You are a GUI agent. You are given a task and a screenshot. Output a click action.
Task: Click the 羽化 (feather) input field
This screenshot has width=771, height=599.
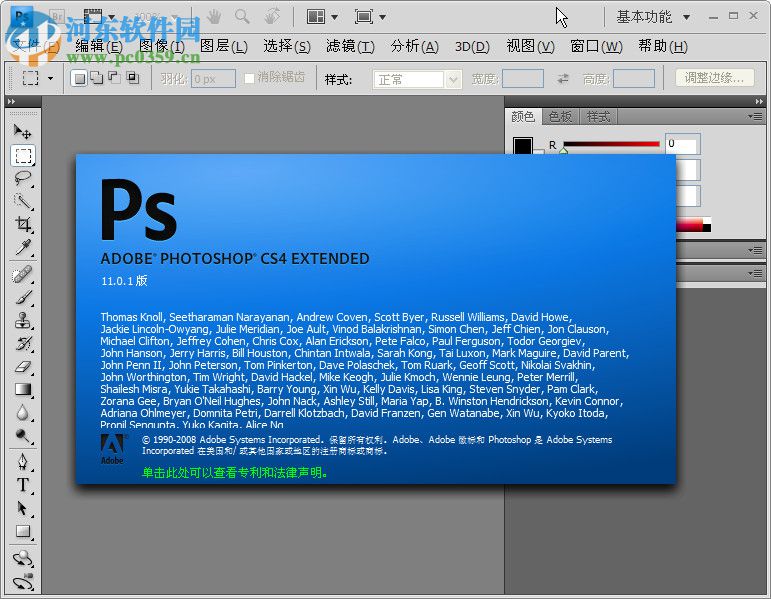213,79
